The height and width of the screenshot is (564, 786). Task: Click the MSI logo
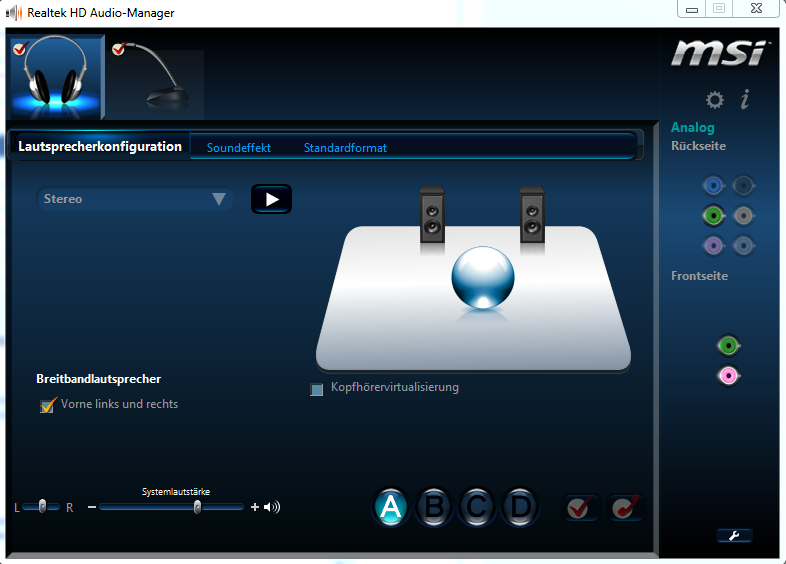tap(719, 54)
